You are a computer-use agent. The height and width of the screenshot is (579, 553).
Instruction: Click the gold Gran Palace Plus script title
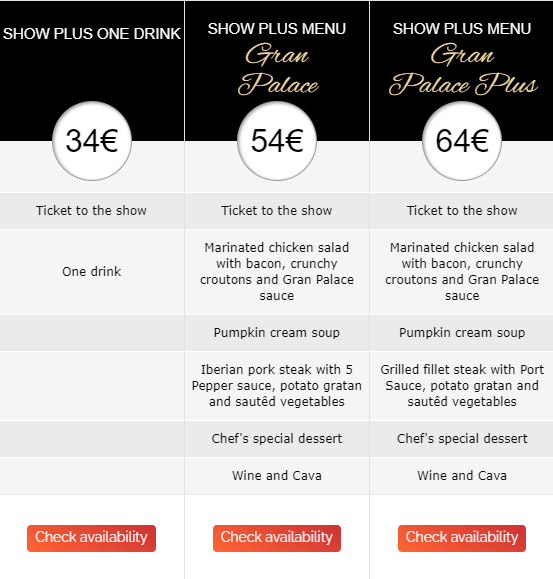[x=463, y=69]
